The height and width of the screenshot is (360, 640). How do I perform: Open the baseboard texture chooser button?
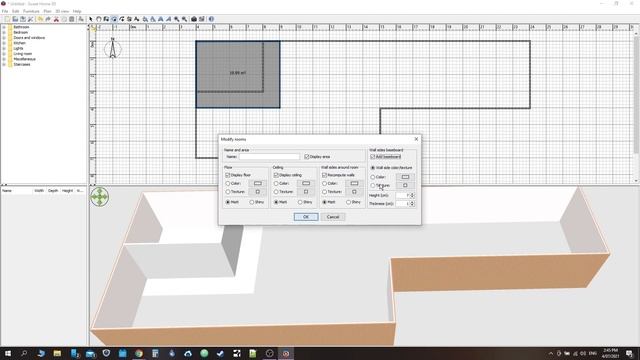point(405,185)
